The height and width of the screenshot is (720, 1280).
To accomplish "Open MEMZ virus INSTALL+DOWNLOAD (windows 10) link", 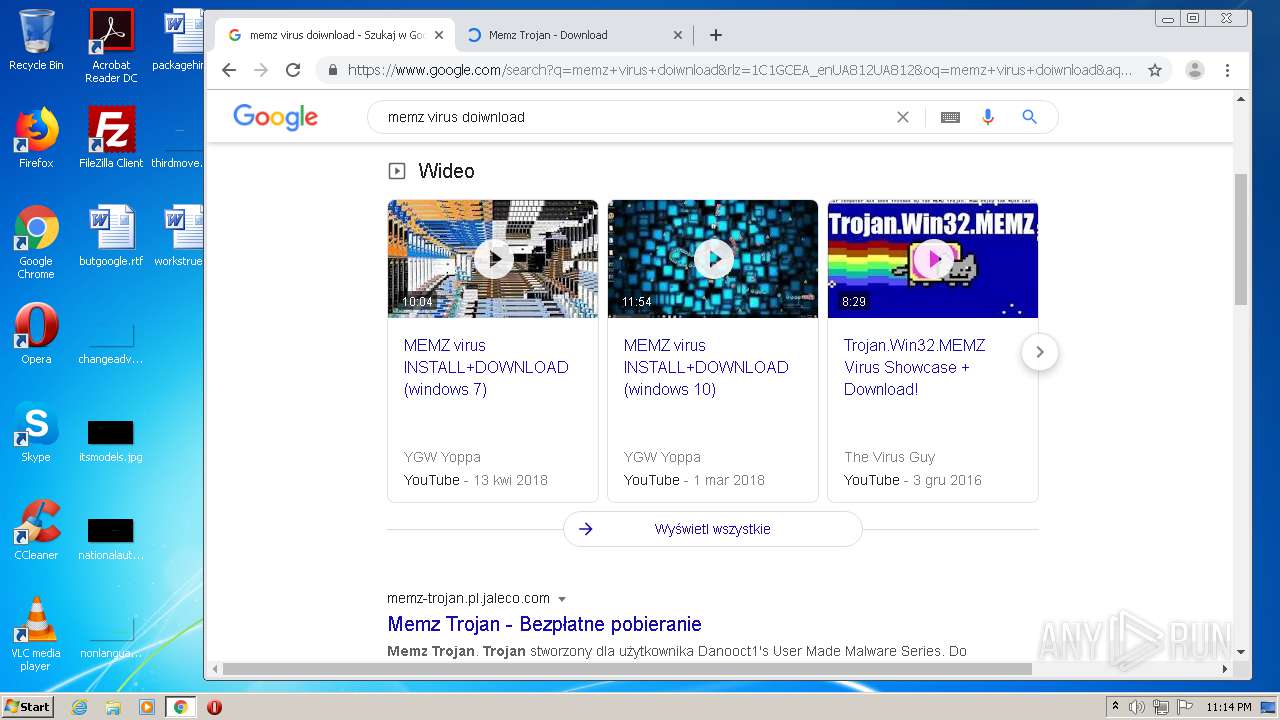I will [x=706, y=367].
